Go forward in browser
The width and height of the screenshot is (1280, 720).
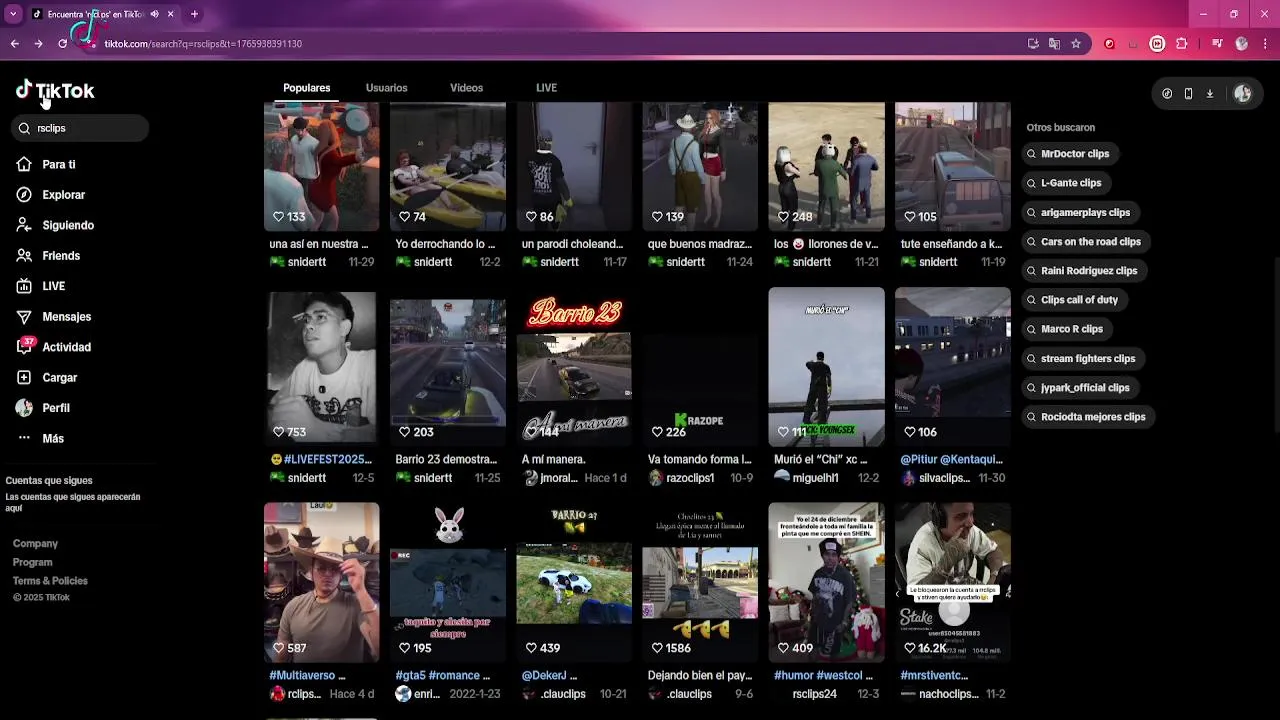(x=38, y=44)
